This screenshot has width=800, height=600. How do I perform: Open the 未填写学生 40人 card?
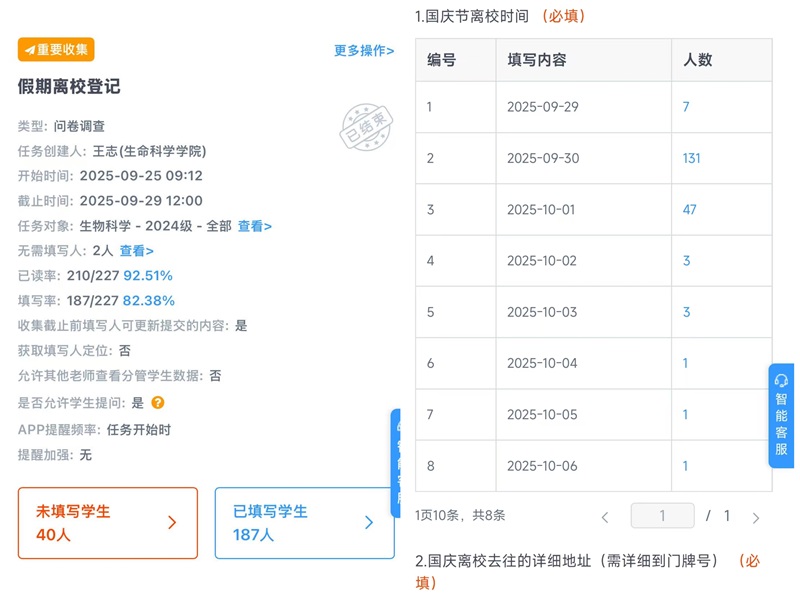tap(107, 522)
